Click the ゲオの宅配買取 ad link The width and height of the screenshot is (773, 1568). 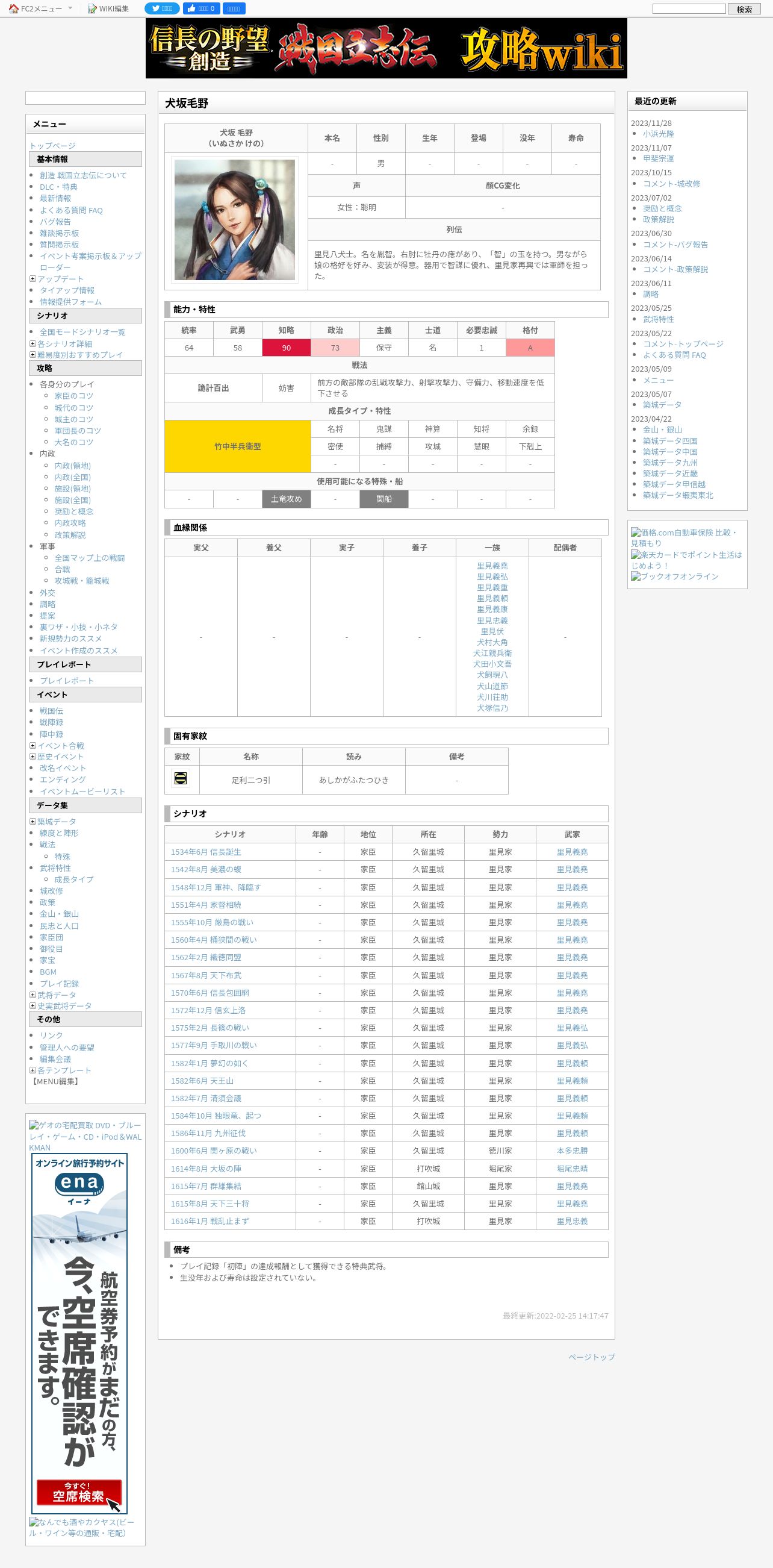[x=85, y=1137]
